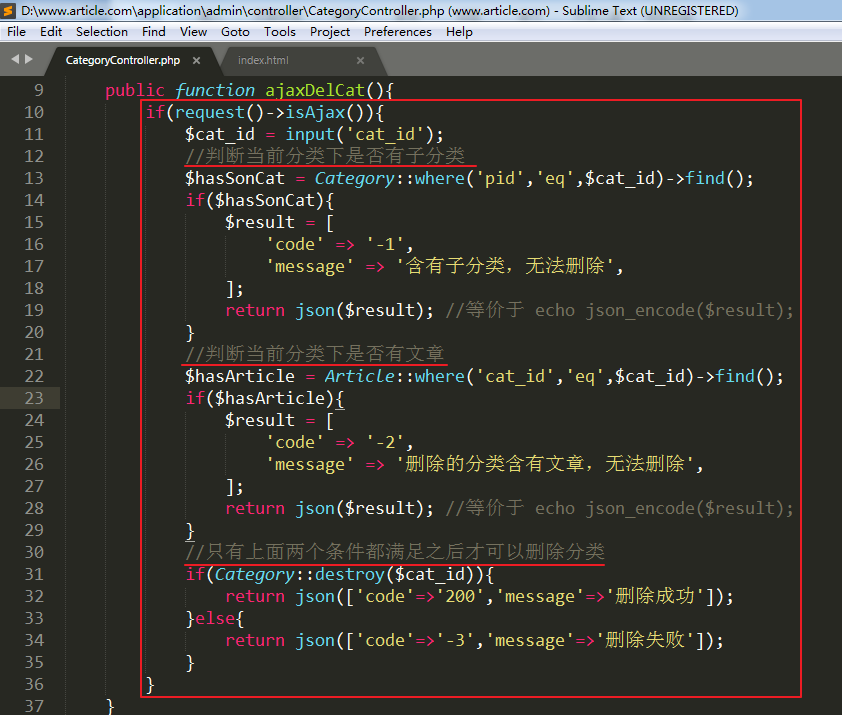Click line number 23 in the gutter
This screenshot has height=715, width=842.
coord(34,398)
